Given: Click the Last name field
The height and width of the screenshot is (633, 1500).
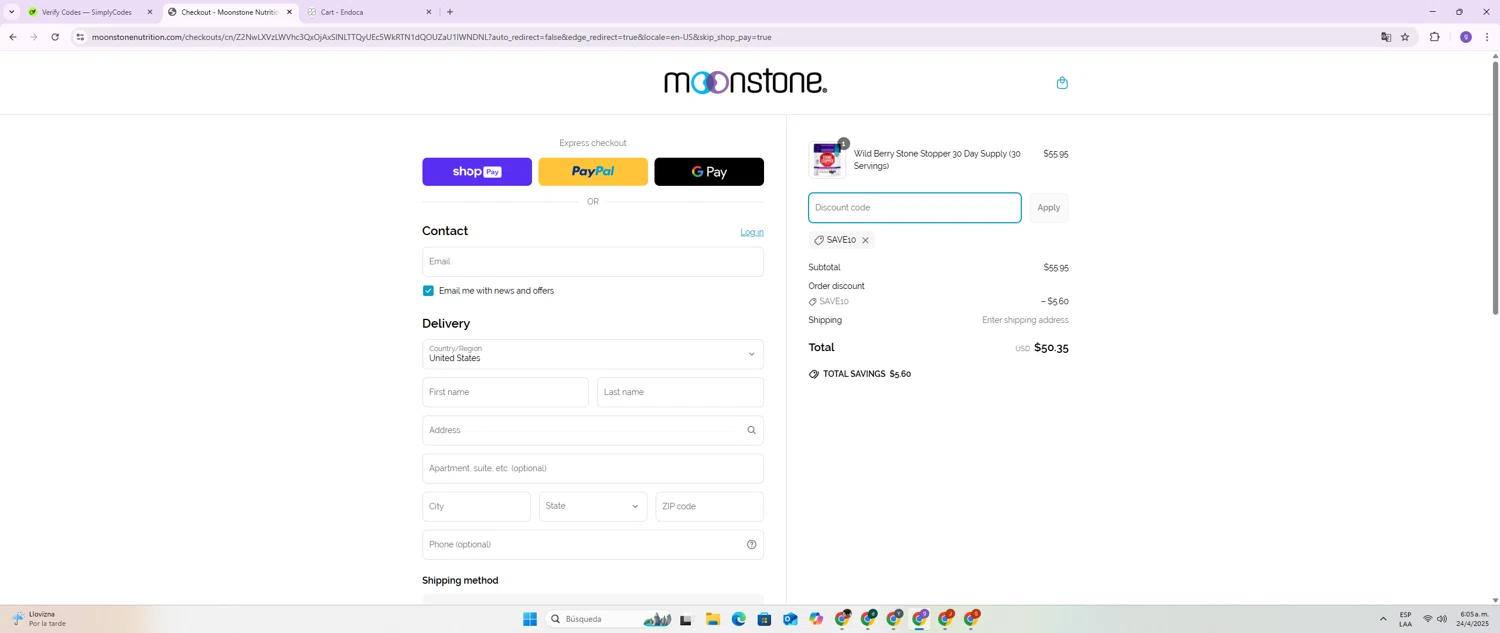Looking at the screenshot, I should pyautogui.click(x=680, y=392).
